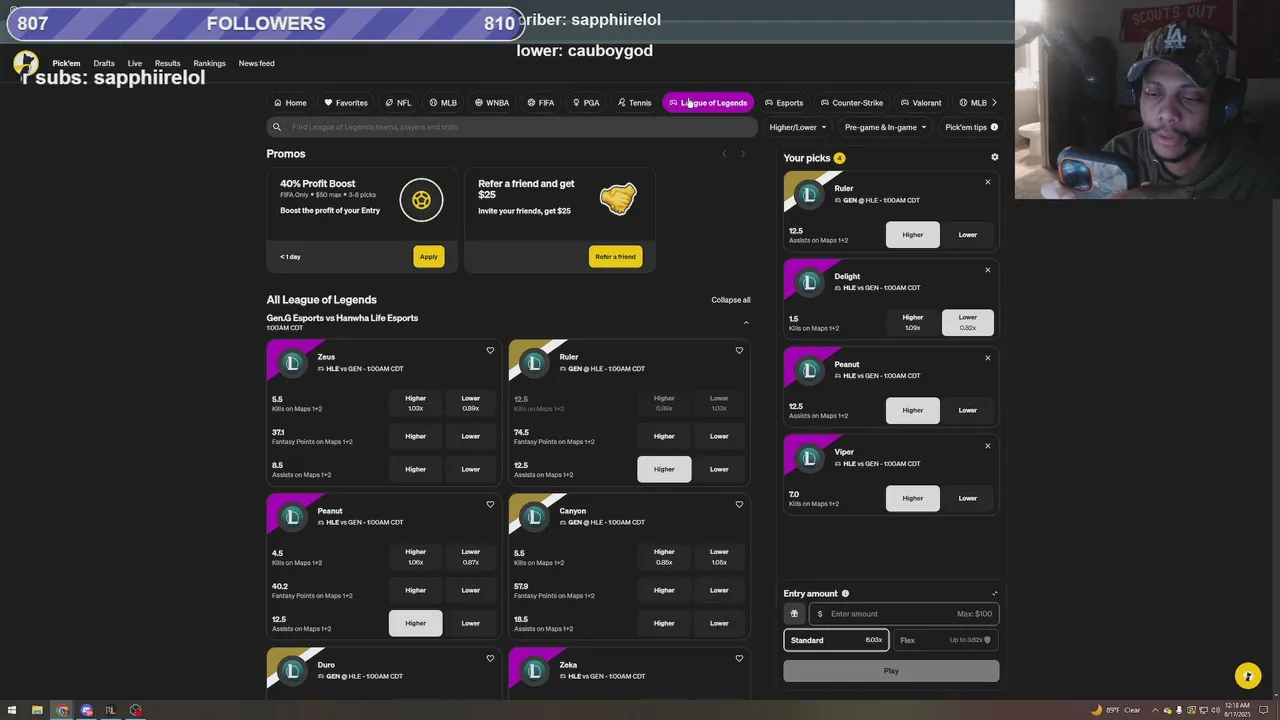Pick Higher for Peanut 40.2 fantasy points
The image size is (1280, 720).
point(415,590)
